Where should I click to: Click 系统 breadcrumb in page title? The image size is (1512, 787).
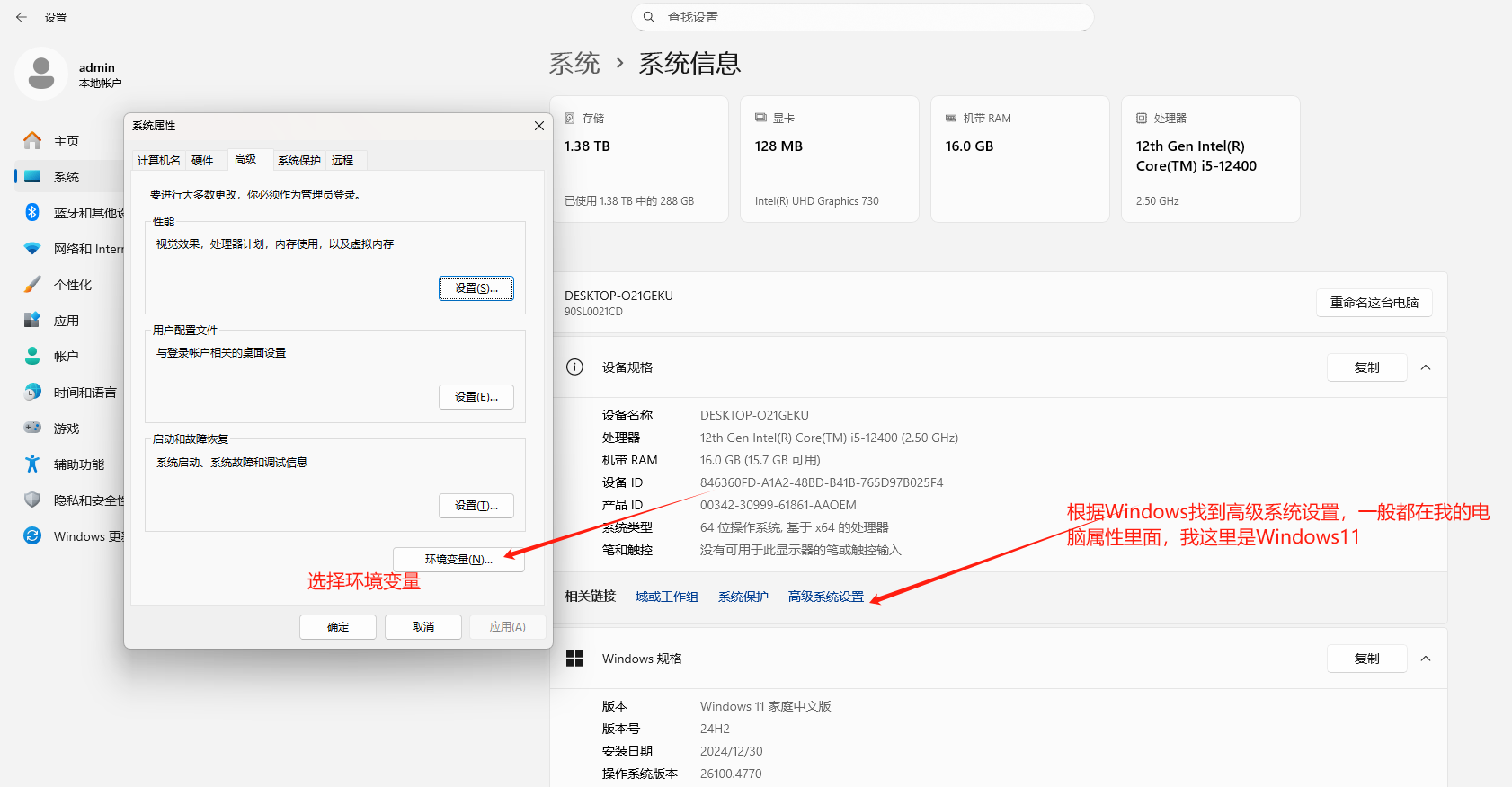(574, 64)
